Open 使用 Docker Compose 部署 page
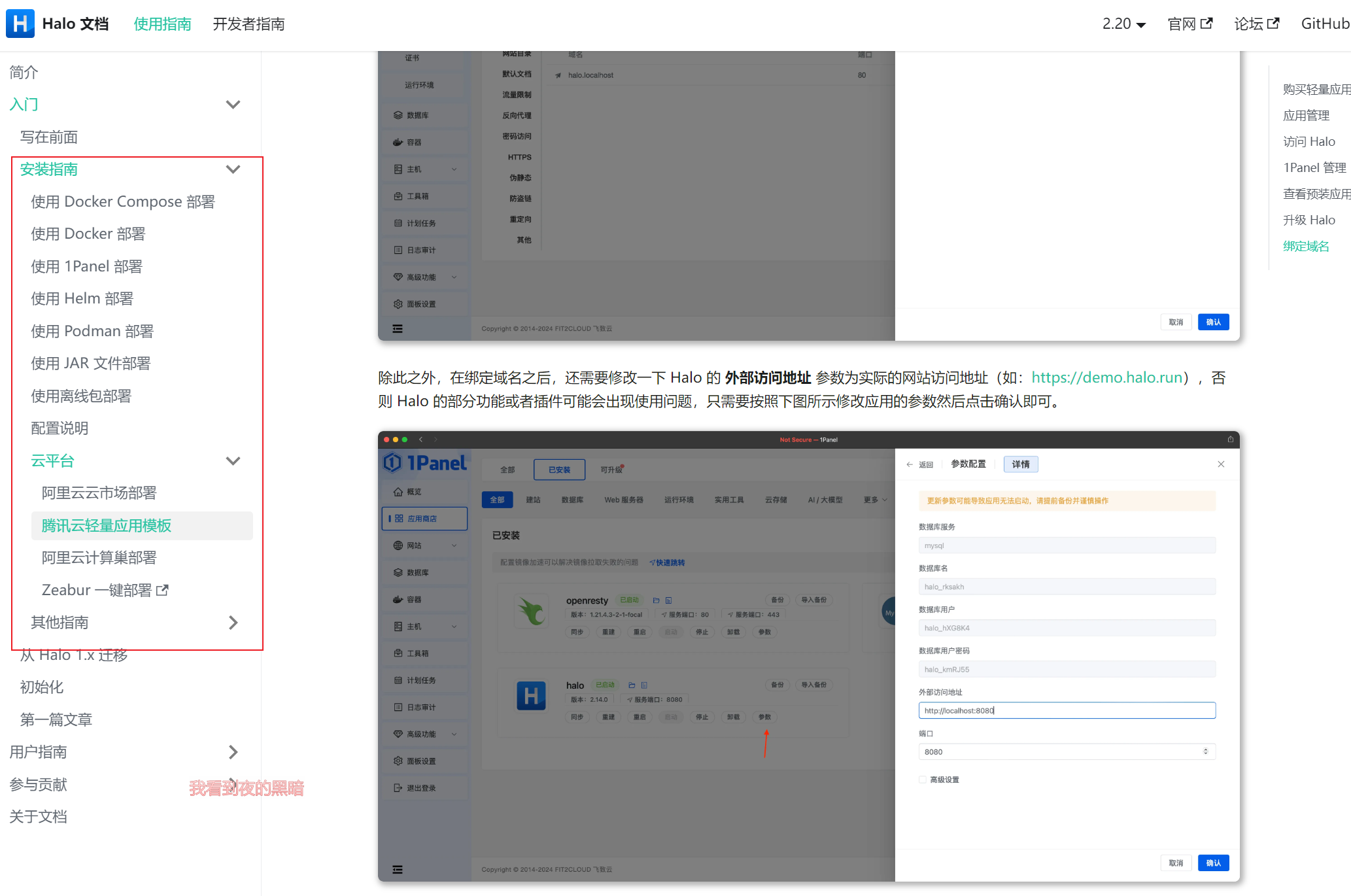This screenshot has height=896, width=1351. coord(123,201)
